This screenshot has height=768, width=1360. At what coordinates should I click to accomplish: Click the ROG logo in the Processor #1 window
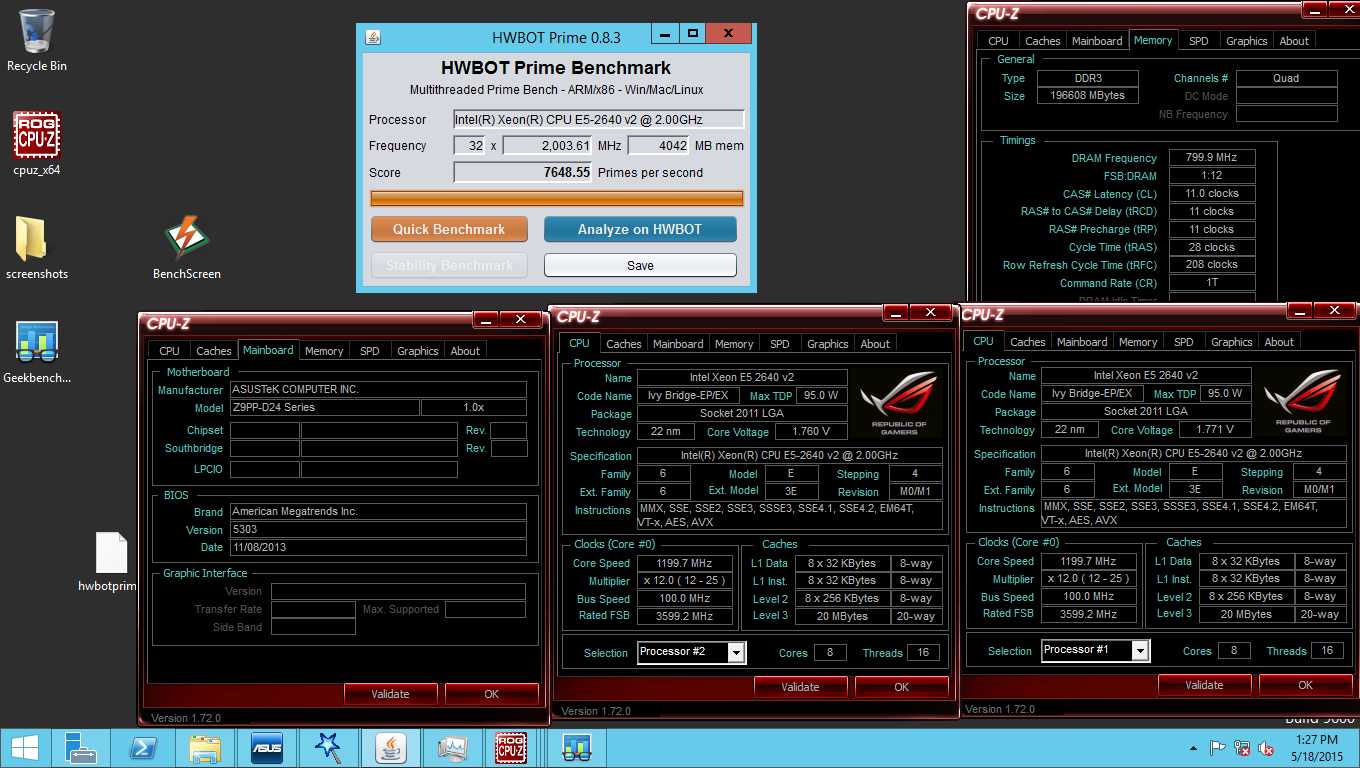[1303, 402]
